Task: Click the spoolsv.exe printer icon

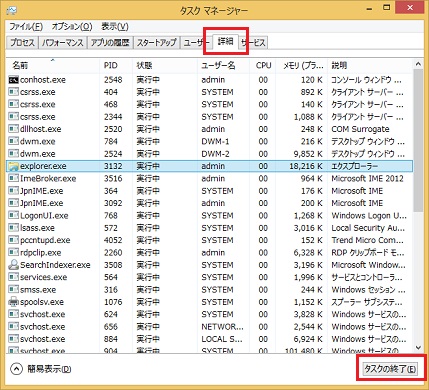Action: (13, 302)
